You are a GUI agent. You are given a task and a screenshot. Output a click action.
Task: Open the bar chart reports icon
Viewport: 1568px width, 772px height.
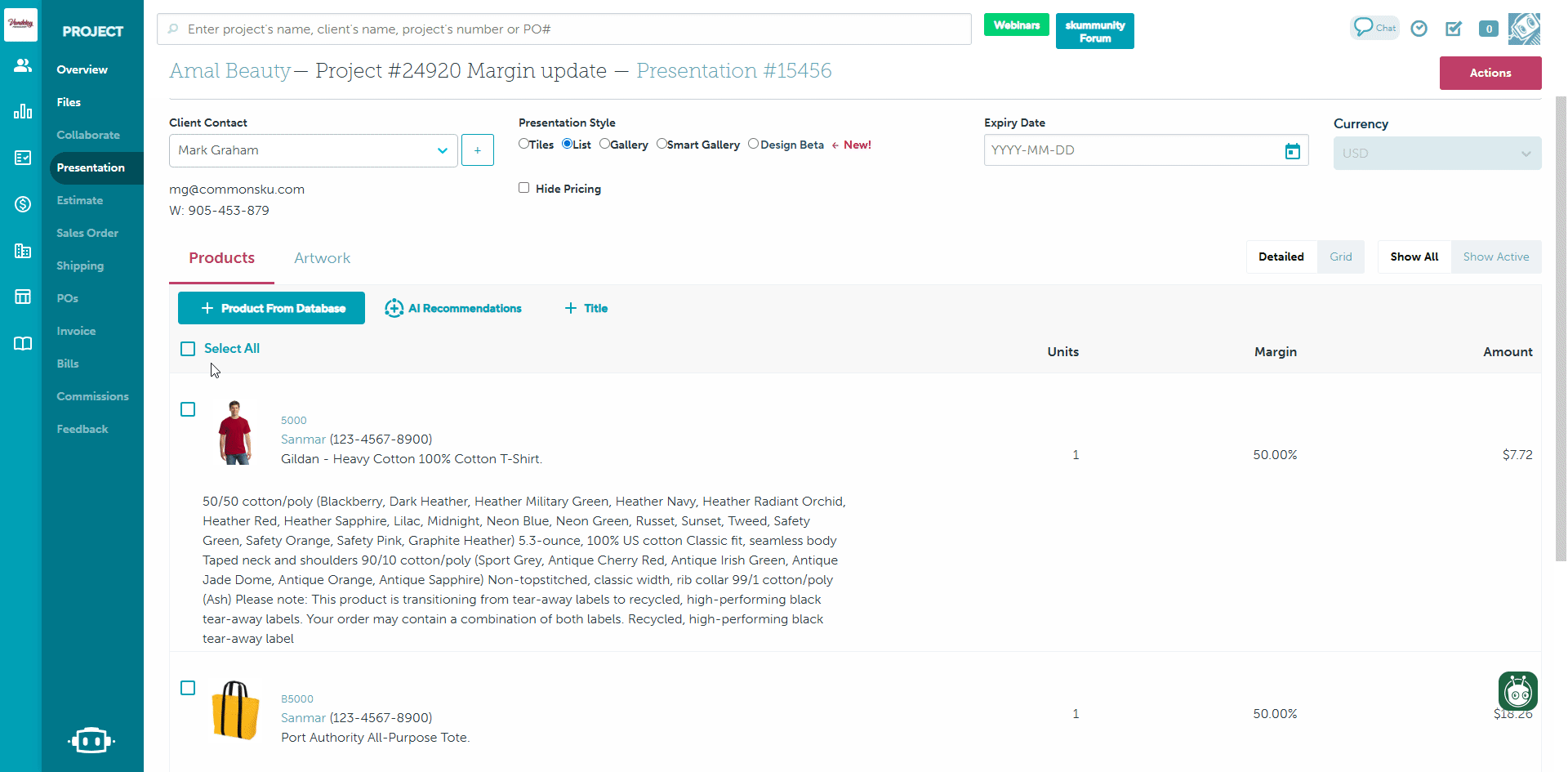(23, 112)
